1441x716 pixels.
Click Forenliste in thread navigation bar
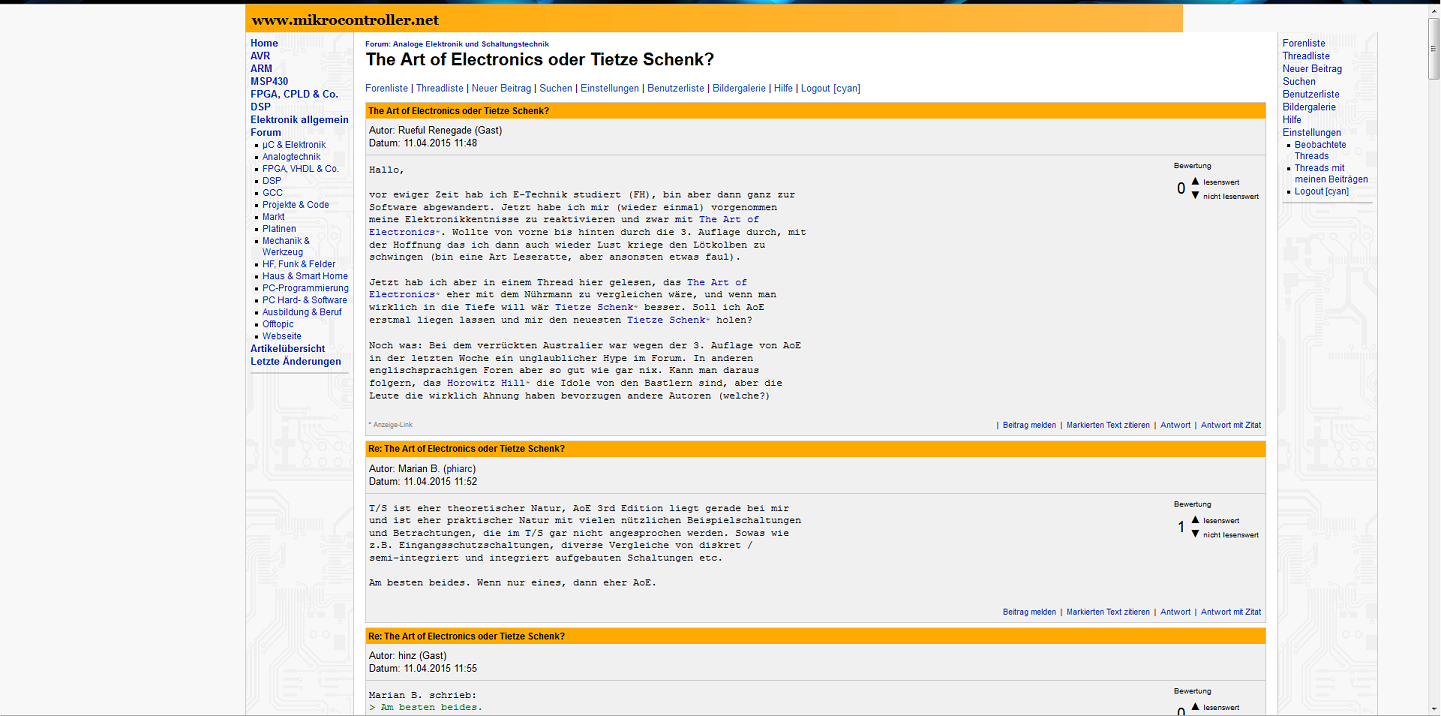tap(386, 88)
